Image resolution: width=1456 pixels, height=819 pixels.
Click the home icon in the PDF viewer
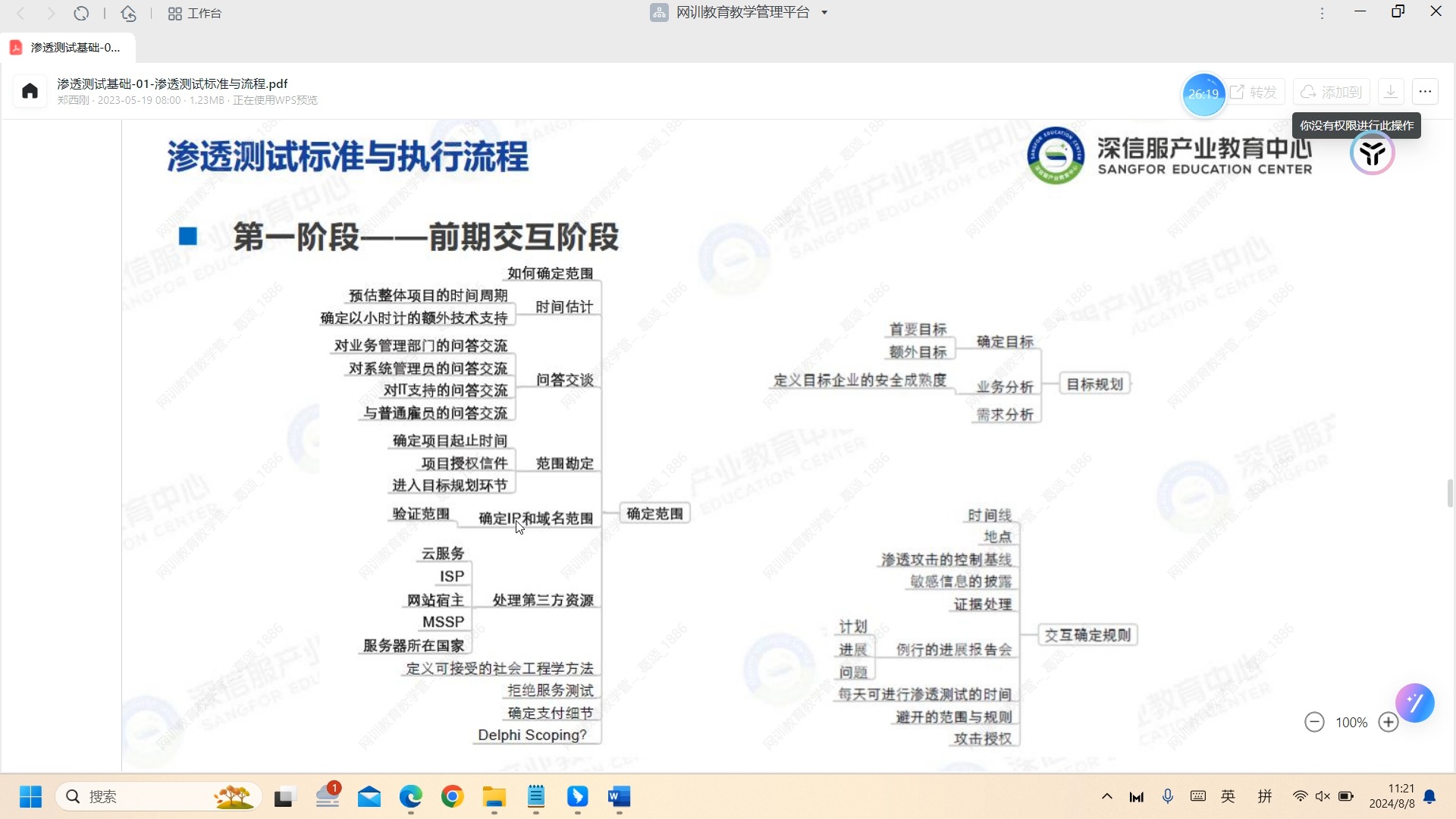click(29, 91)
